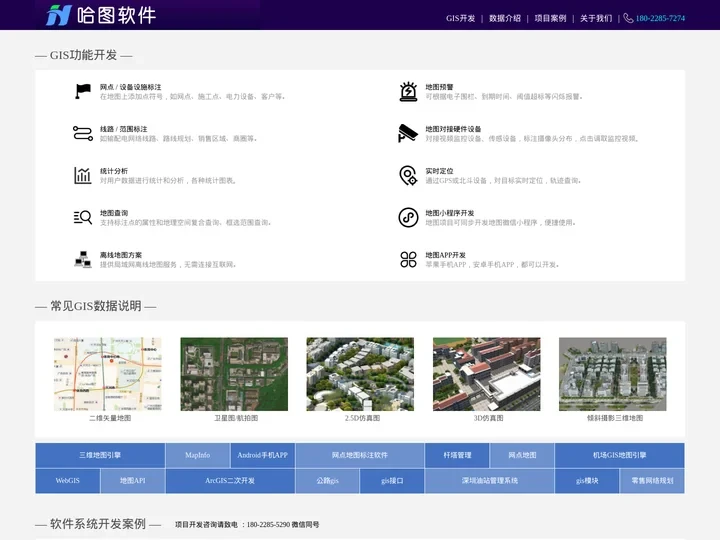Click the 三维地图引擎 tile
The height and width of the screenshot is (540, 720).
[x=100, y=455]
